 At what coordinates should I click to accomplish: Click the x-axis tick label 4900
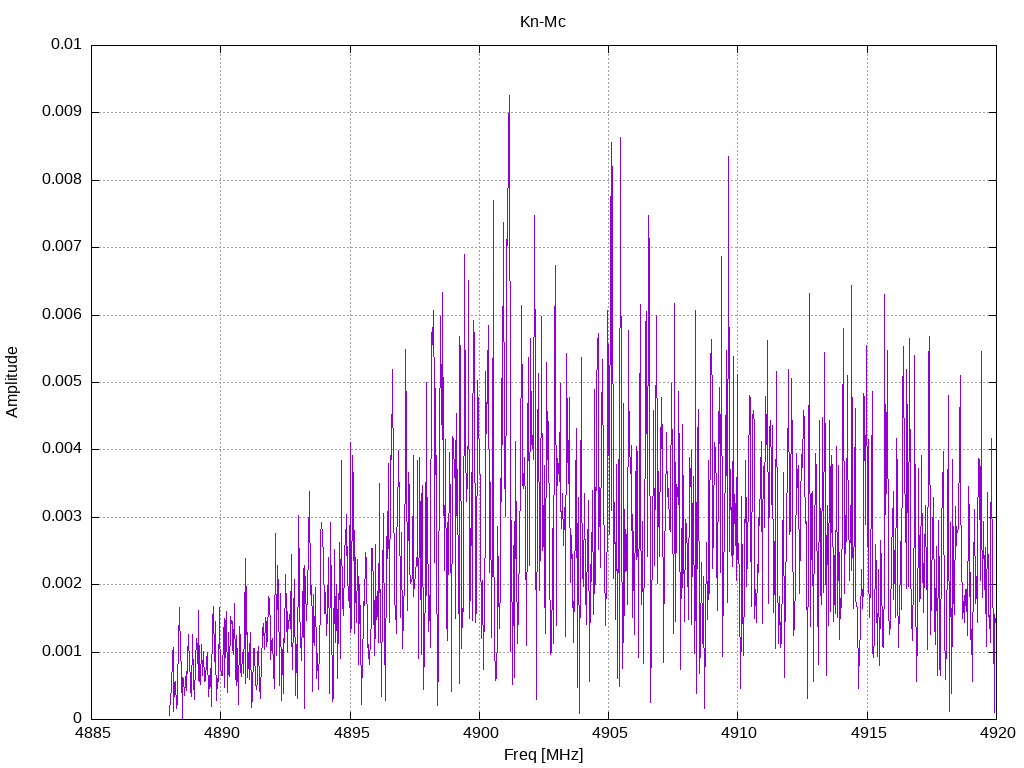point(480,733)
